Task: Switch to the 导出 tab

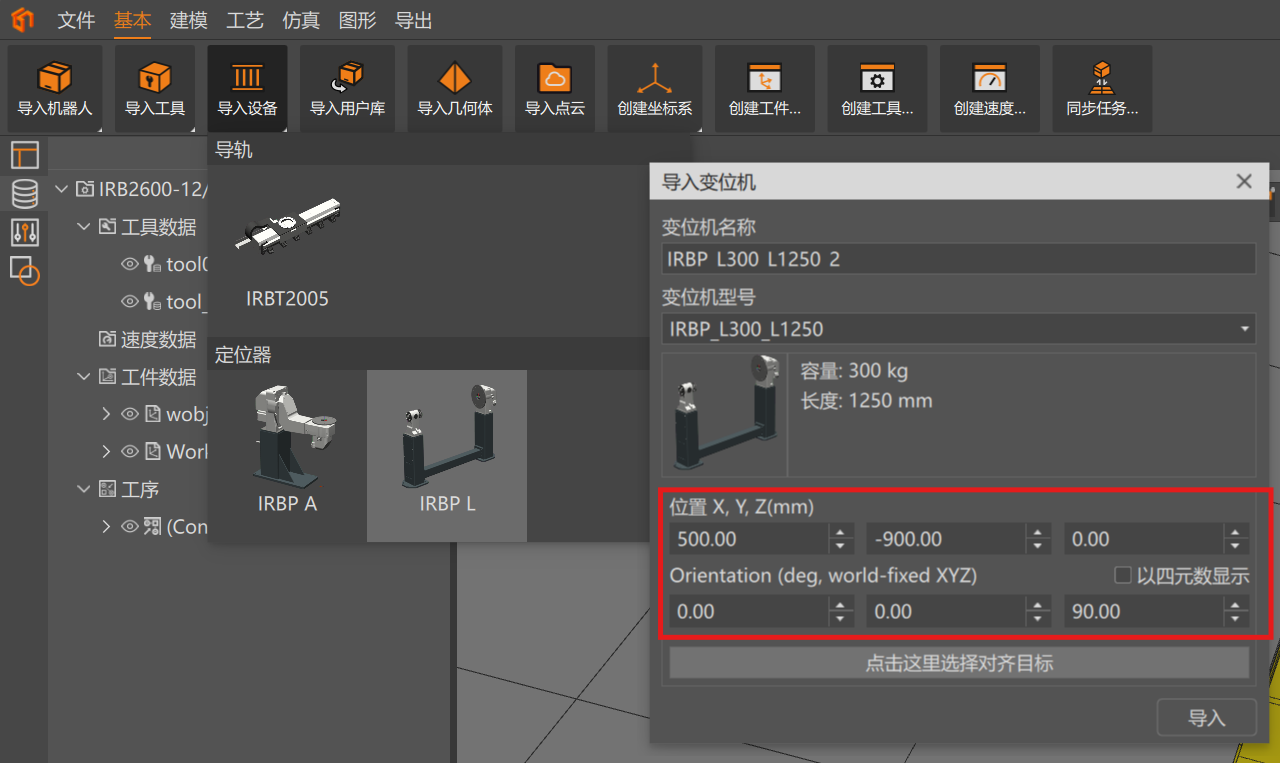Action: [414, 20]
